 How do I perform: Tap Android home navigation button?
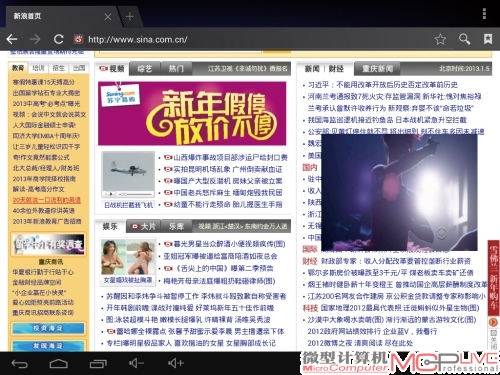click(59, 364)
